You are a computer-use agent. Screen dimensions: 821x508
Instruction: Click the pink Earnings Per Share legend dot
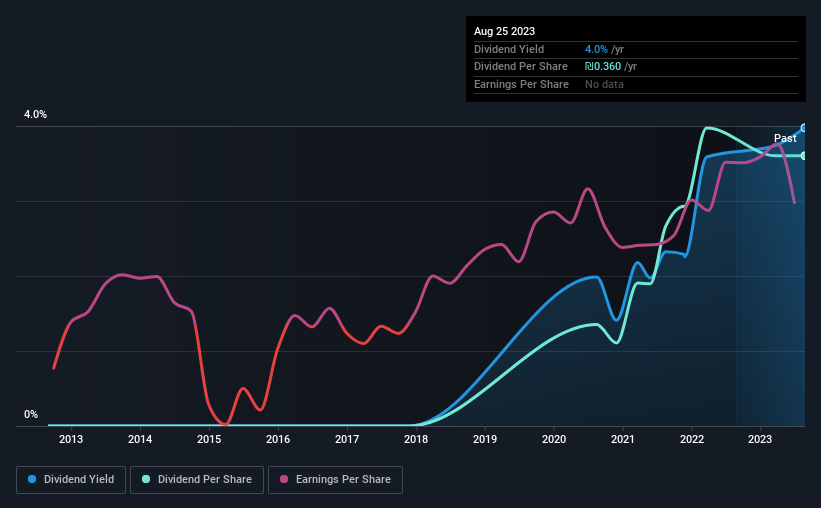284,479
